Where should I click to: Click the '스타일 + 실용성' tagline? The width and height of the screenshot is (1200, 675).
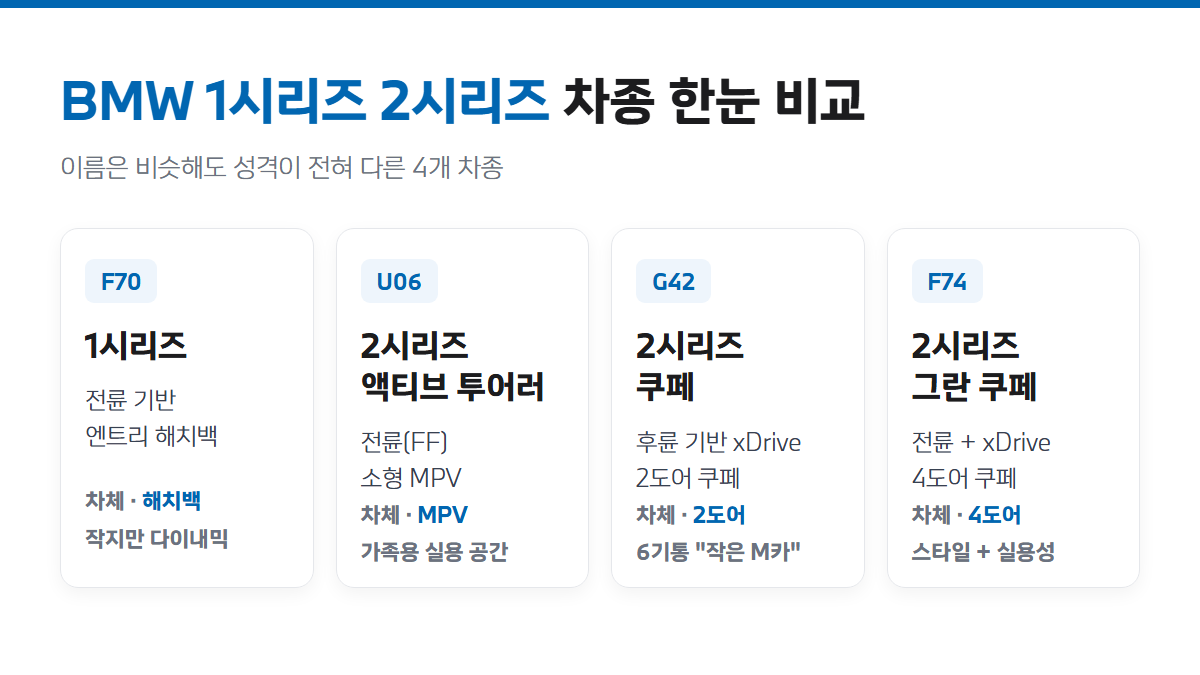pos(984,552)
